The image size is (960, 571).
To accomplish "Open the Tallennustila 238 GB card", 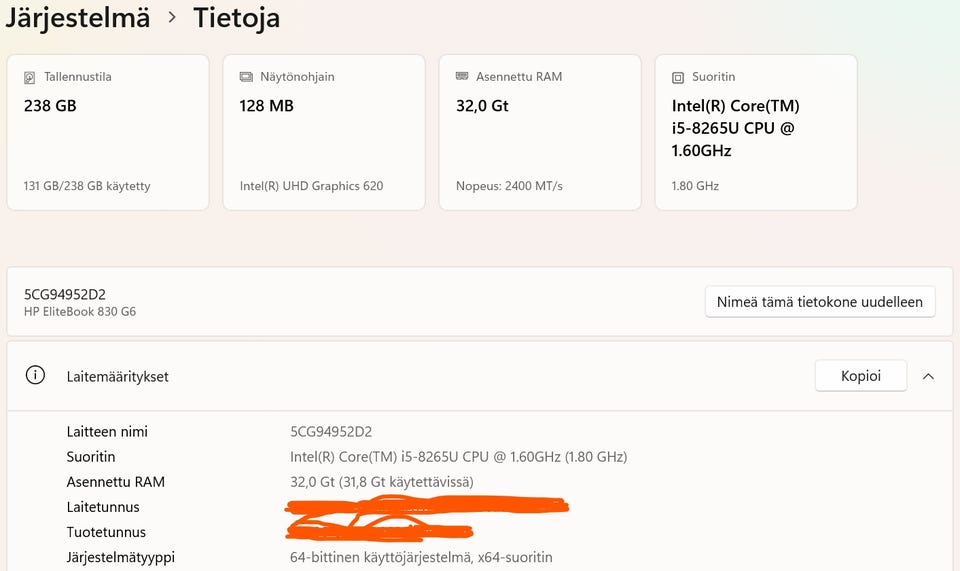I will coord(108,132).
